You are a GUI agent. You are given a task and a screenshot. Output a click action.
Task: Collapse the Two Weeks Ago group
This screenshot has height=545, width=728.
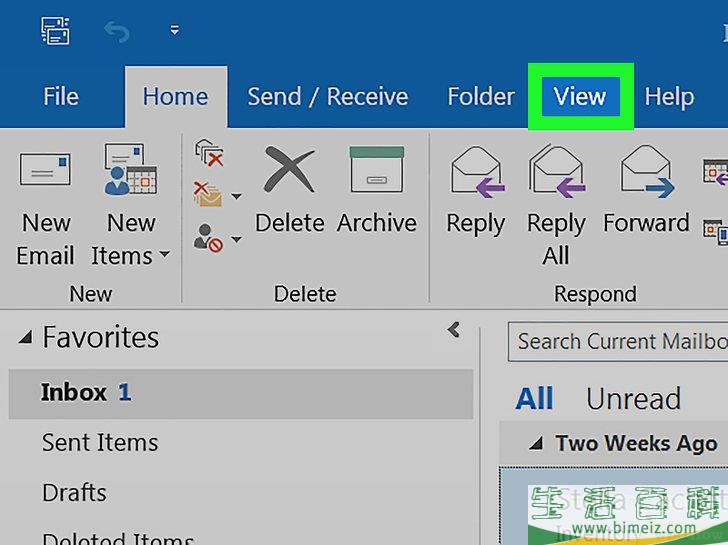tap(536, 443)
